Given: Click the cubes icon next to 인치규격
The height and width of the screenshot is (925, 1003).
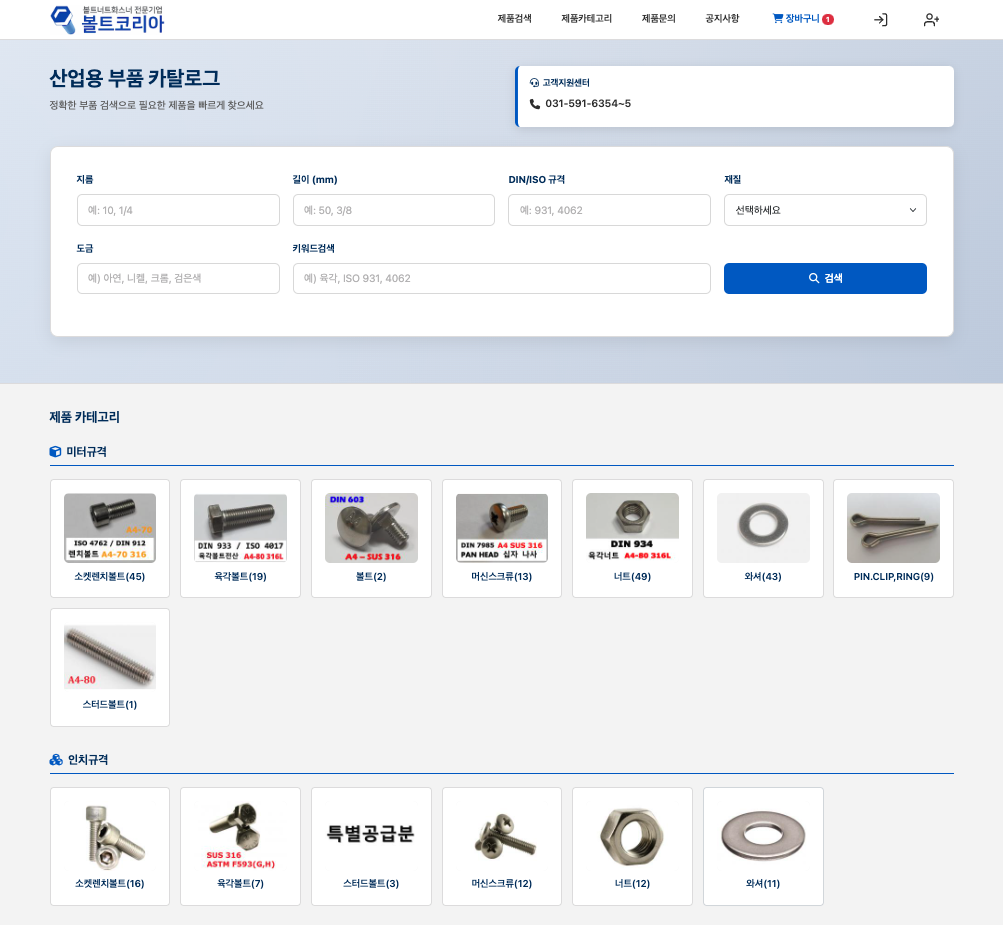Looking at the screenshot, I should [56, 759].
